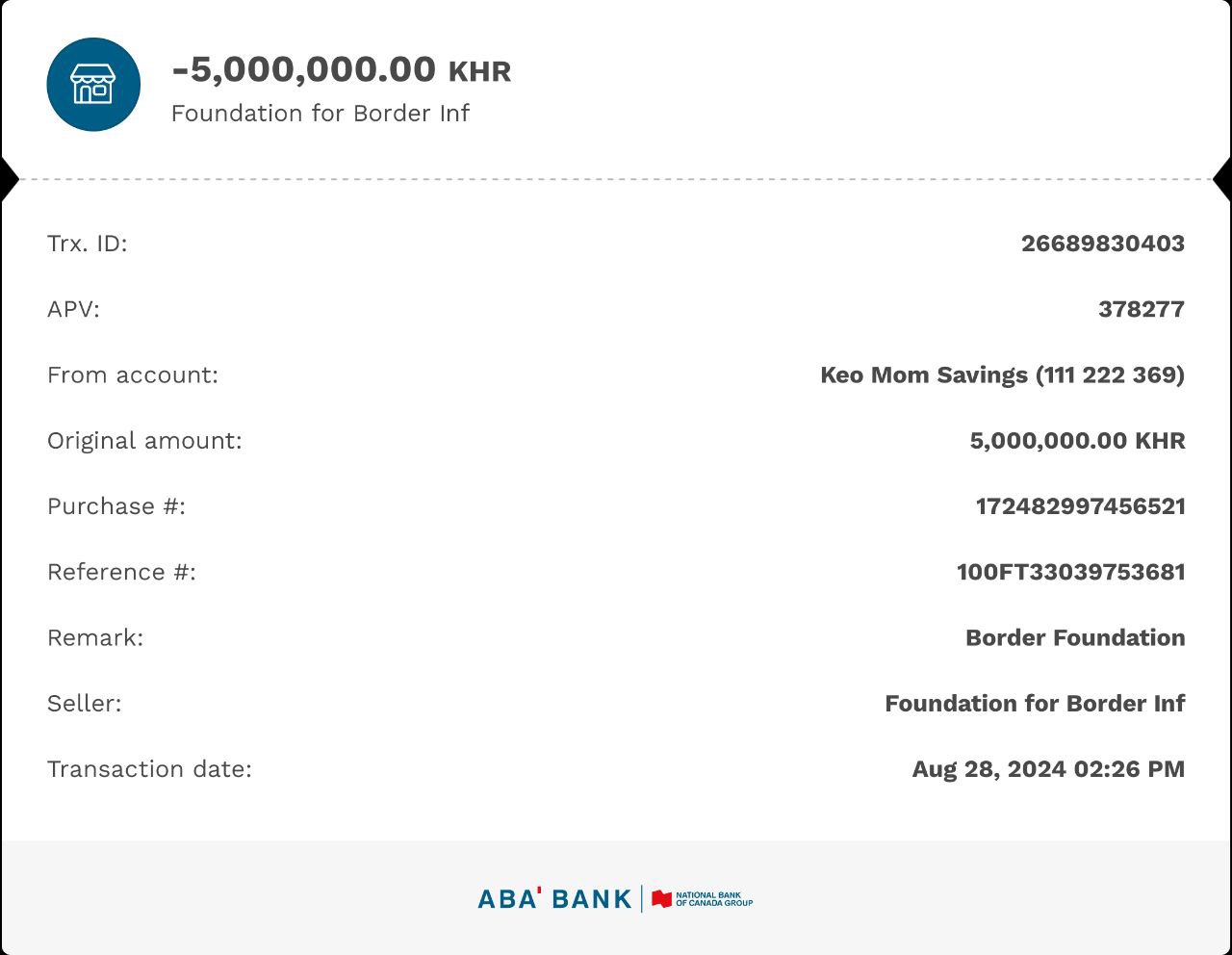Click the Reference # label
Viewport: 1232px width, 955px height.
(x=121, y=572)
